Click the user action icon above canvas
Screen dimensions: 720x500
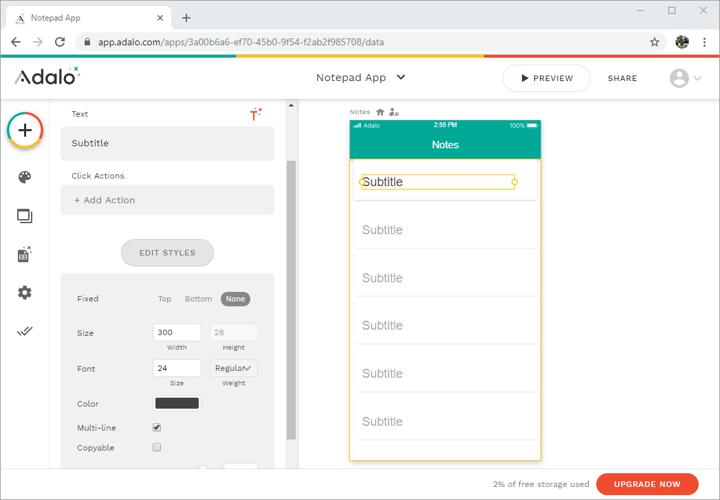[394, 112]
